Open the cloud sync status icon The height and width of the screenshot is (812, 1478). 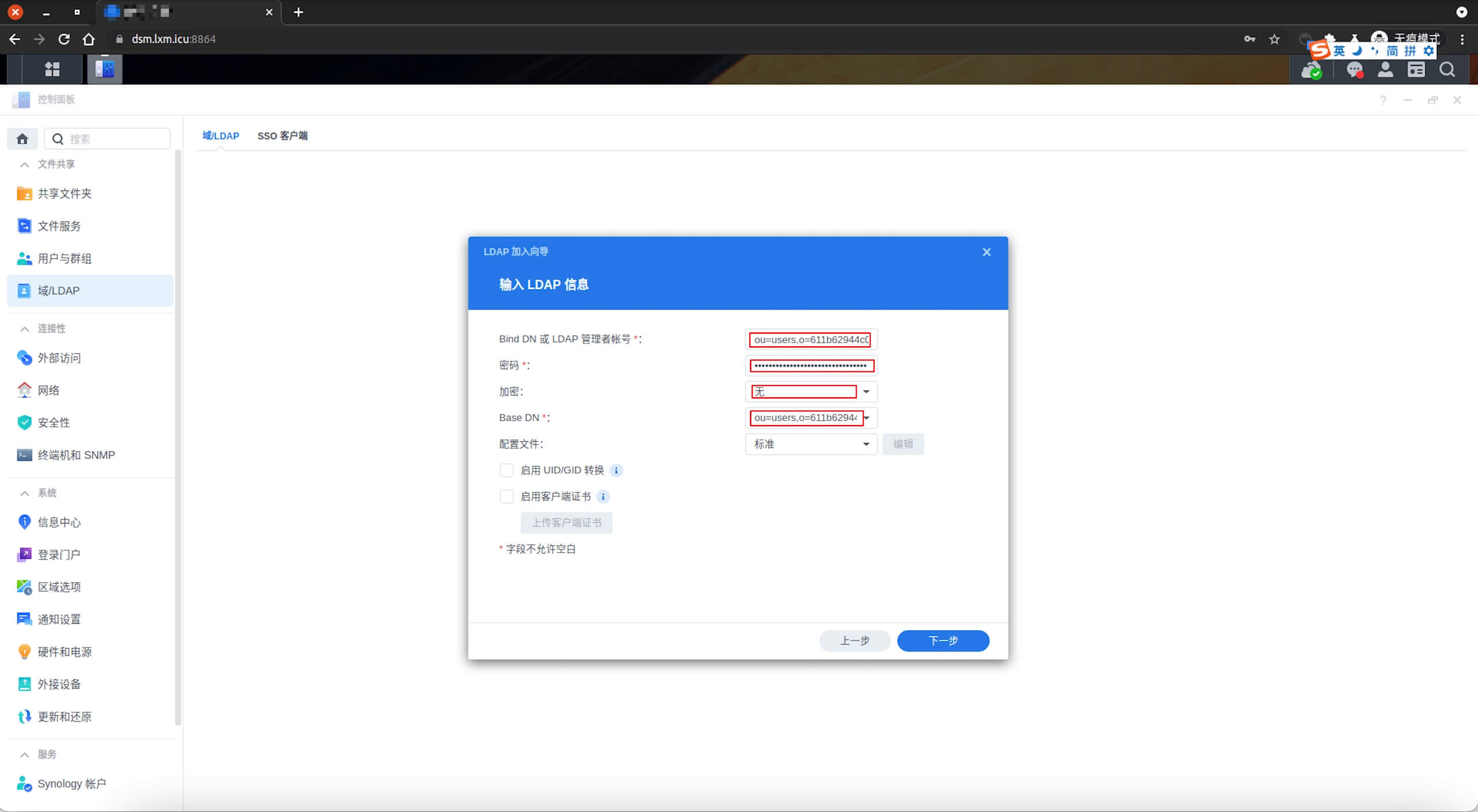click(1311, 71)
